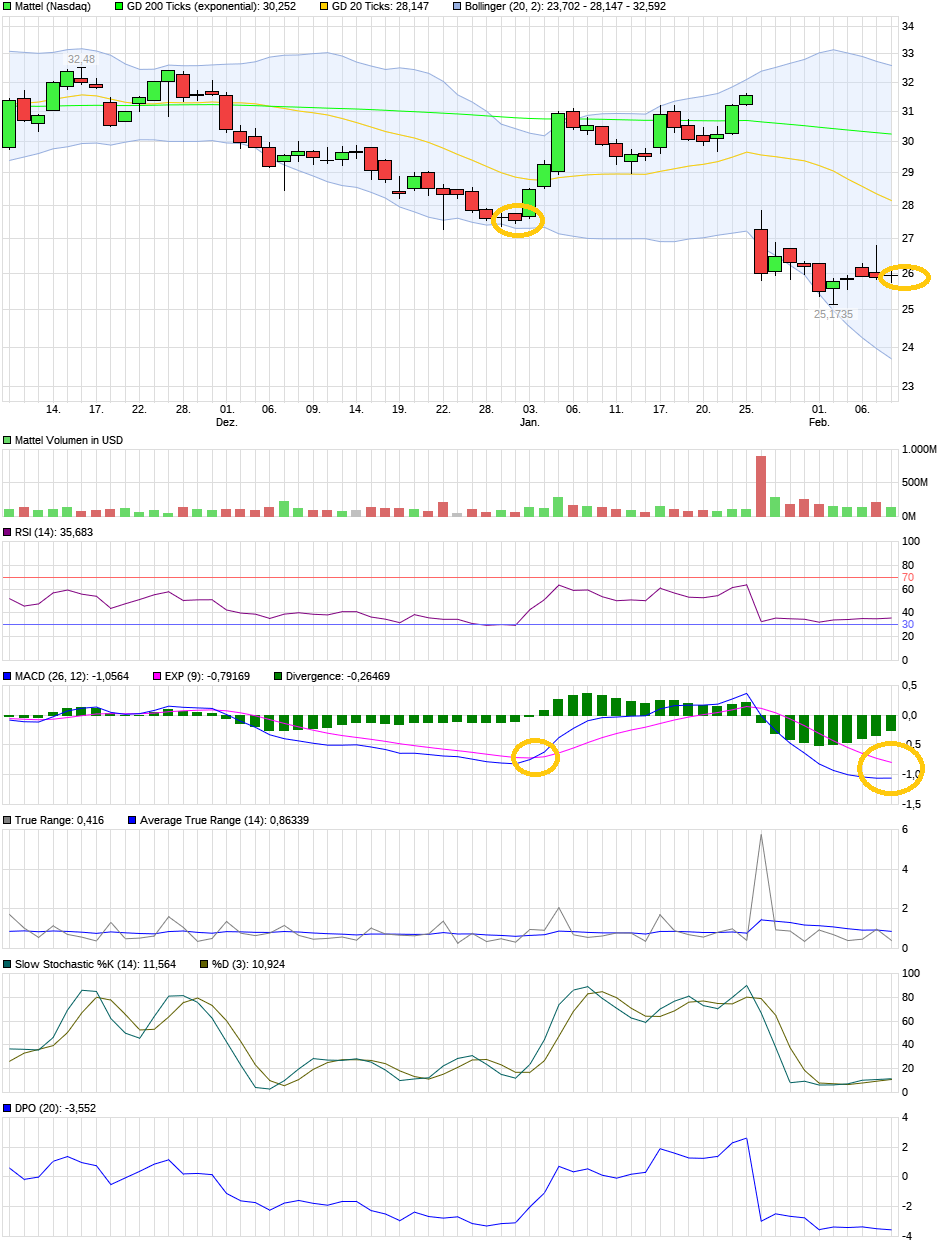
Task: Click the Jan. month label on the date axis
Action: click(529, 423)
